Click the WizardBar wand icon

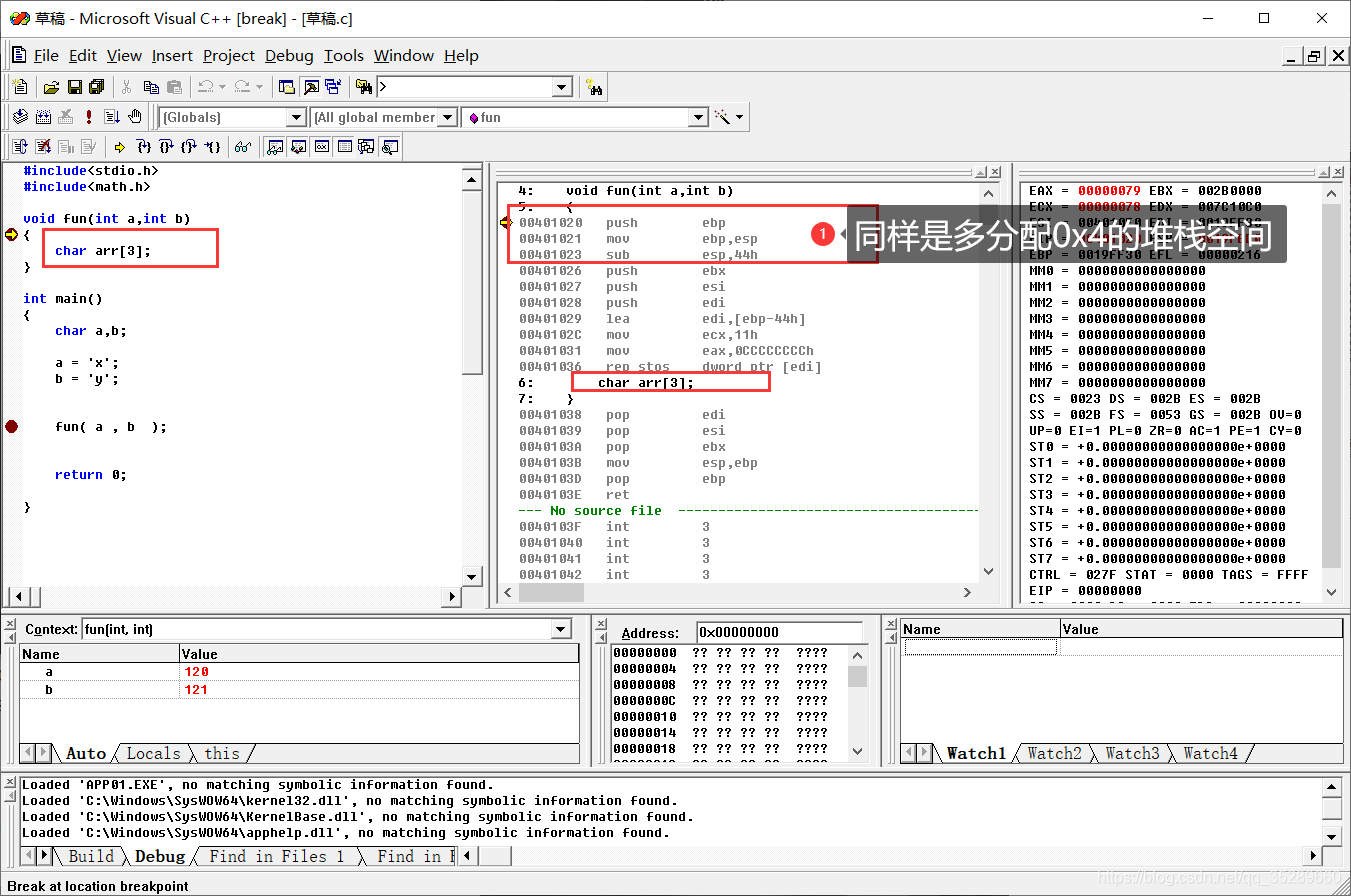(723, 117)
